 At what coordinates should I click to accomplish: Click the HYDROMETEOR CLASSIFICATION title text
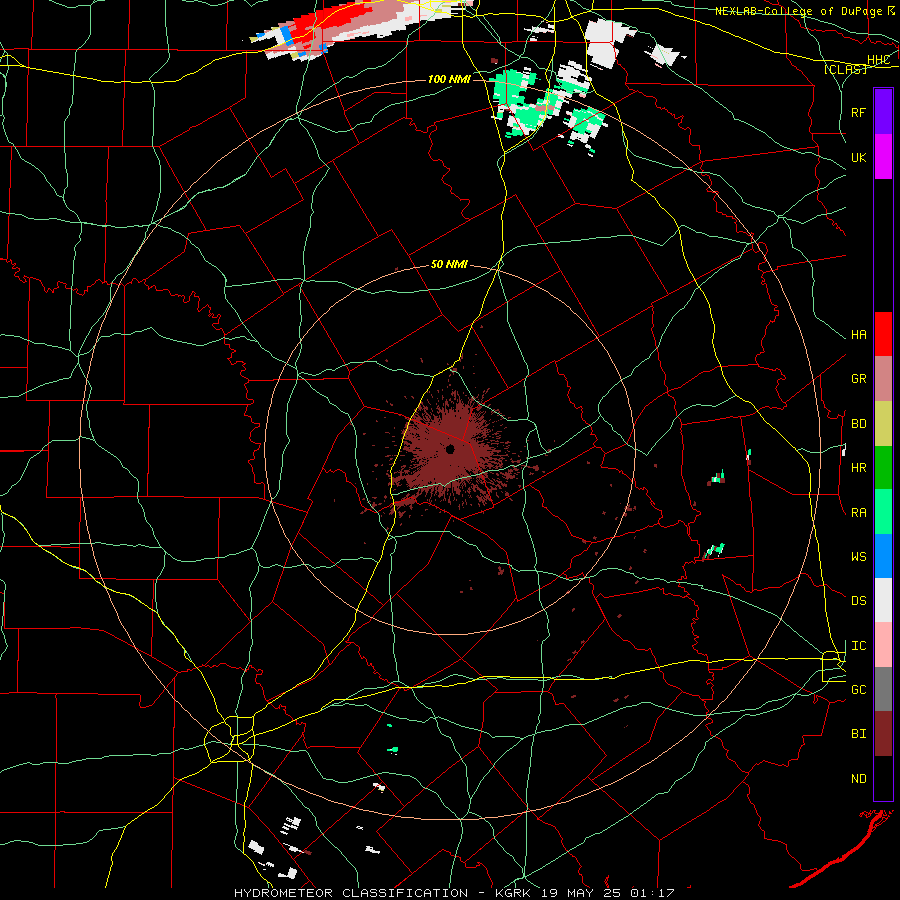coord(351,893)
